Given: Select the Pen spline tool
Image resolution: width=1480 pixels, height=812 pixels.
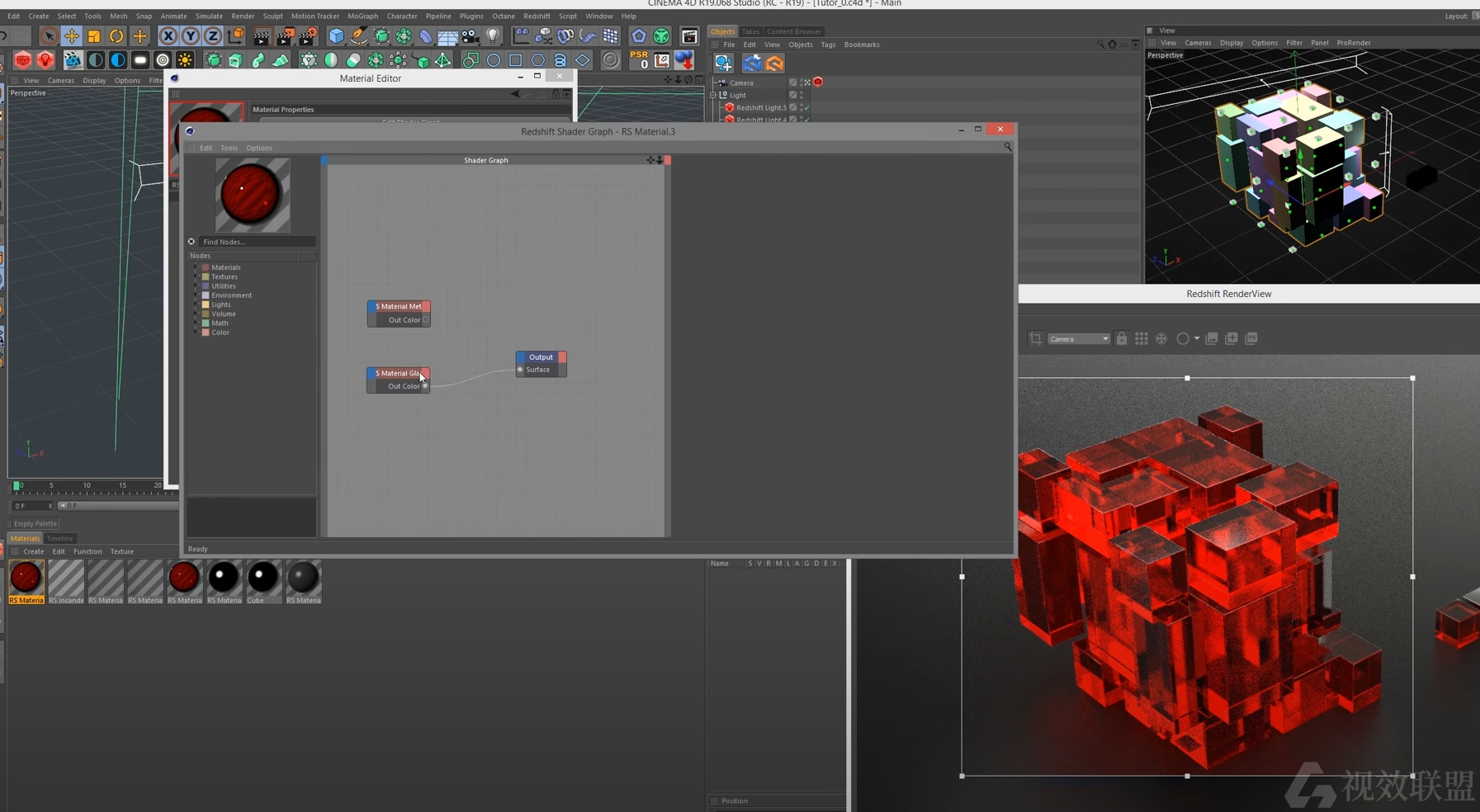Looking at the screenshot, I should point(359,36).
